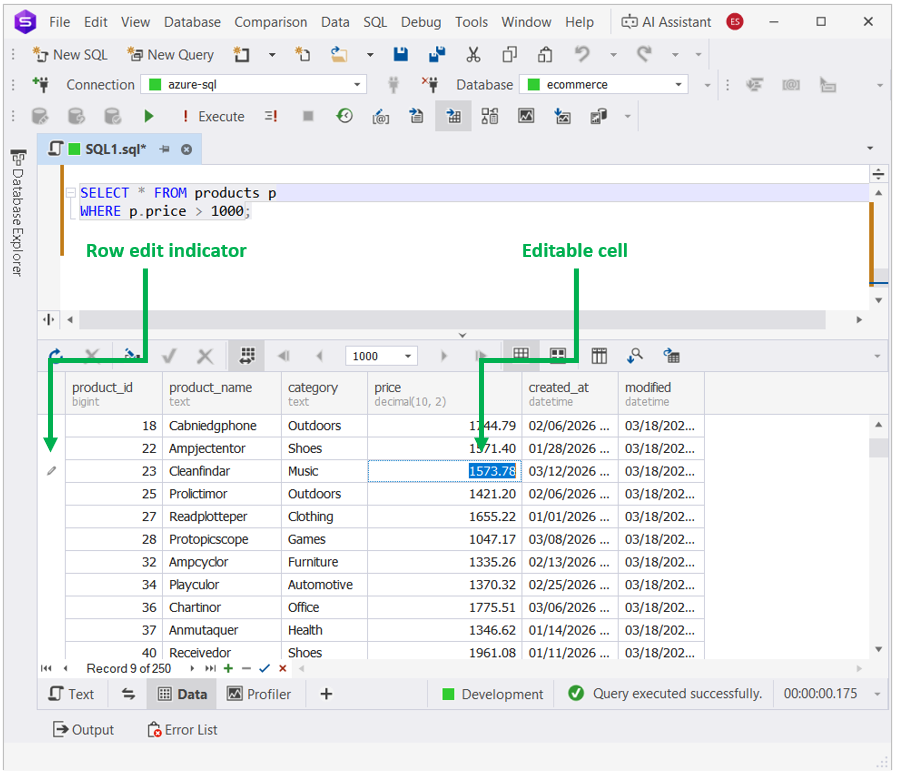Sort by the product_id column header
The width and height of the screenshot is (897, 772).
tap(114, 394)
